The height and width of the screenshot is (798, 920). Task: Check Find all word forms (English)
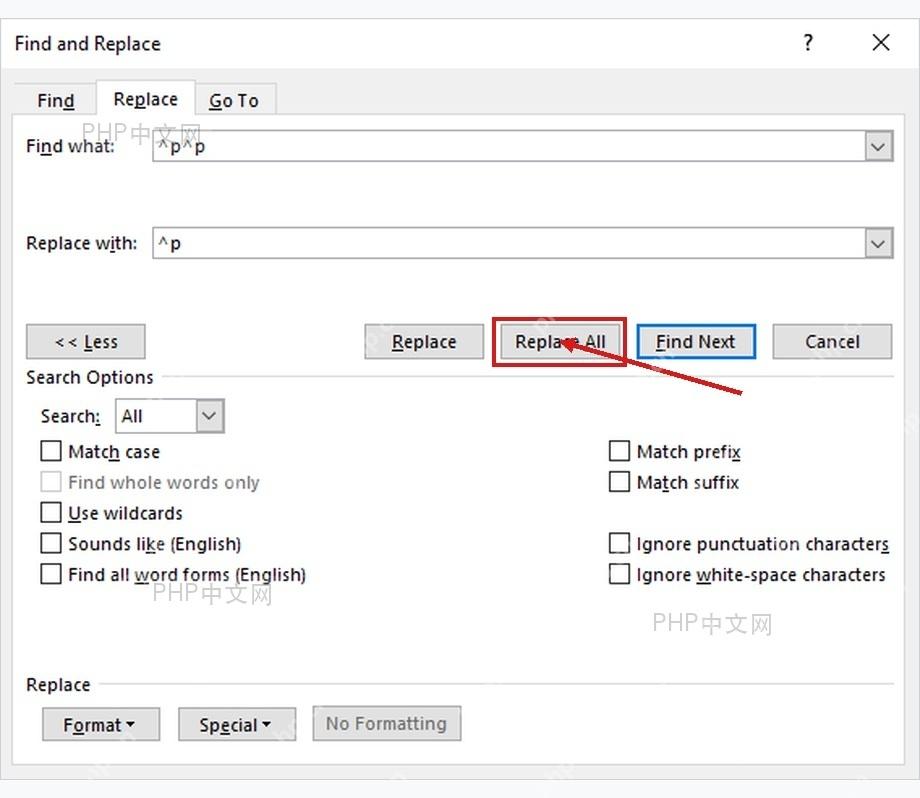51,574
